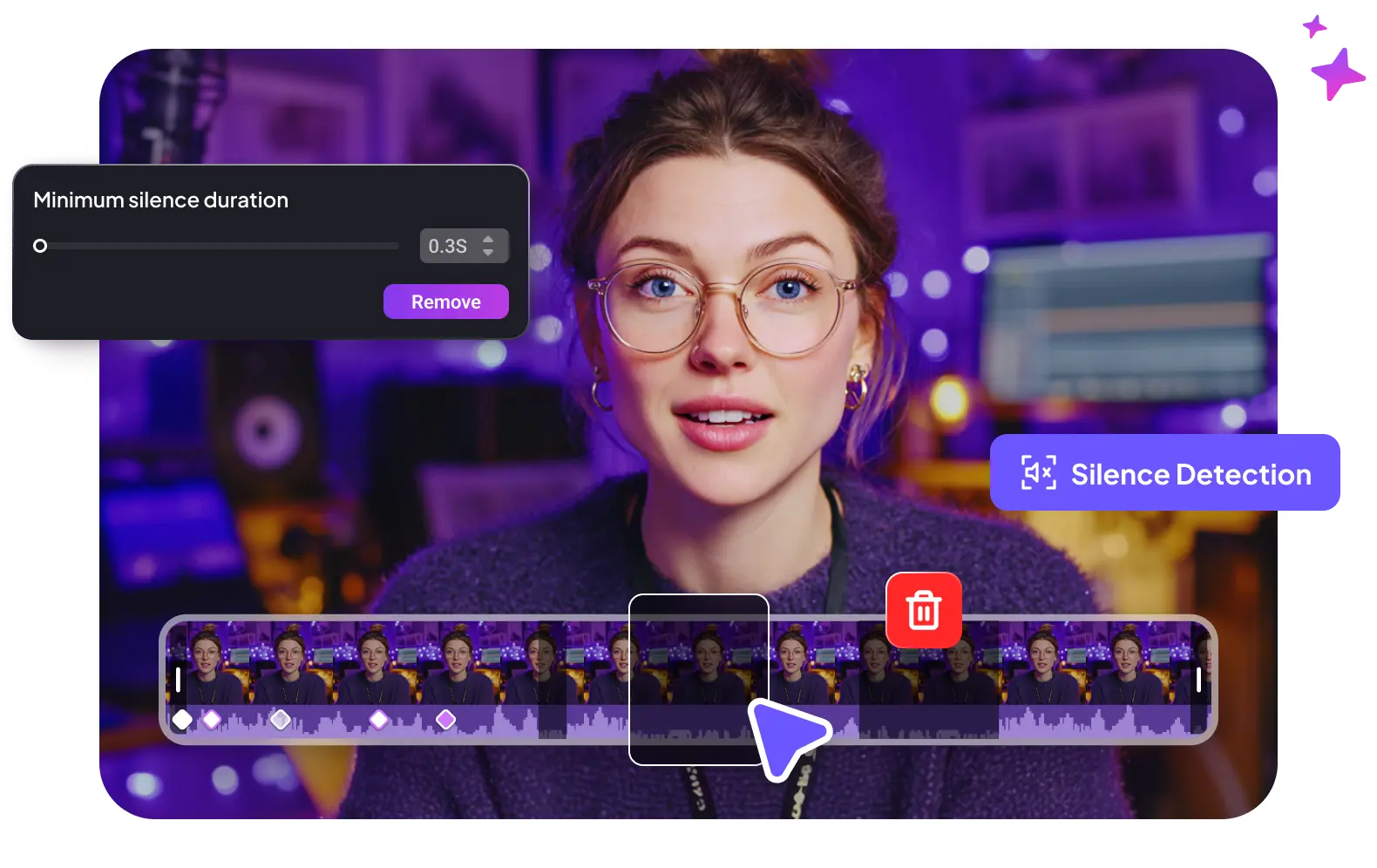Click the Silence Detection button
This screenshot has height=868, width=1377.
tap(1165, 473)
